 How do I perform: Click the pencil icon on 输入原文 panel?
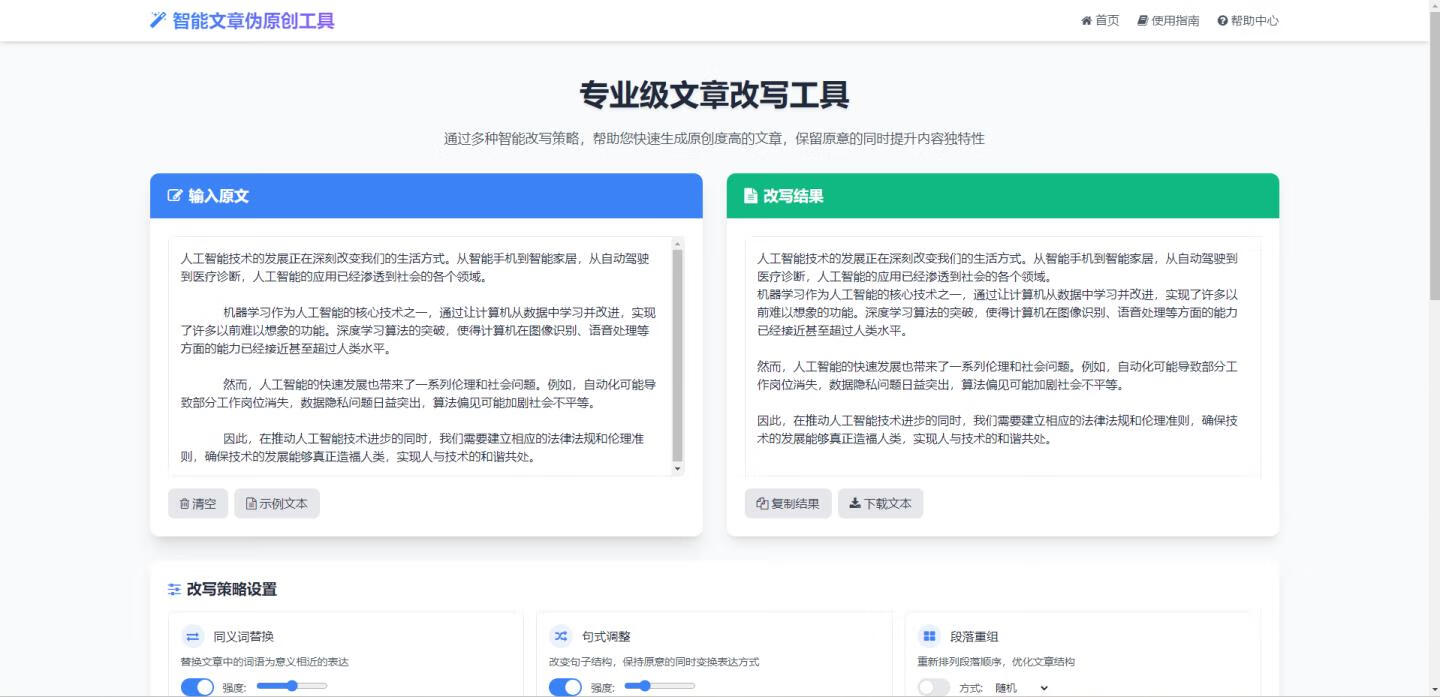pyautogui.click(x=172, y=196)
